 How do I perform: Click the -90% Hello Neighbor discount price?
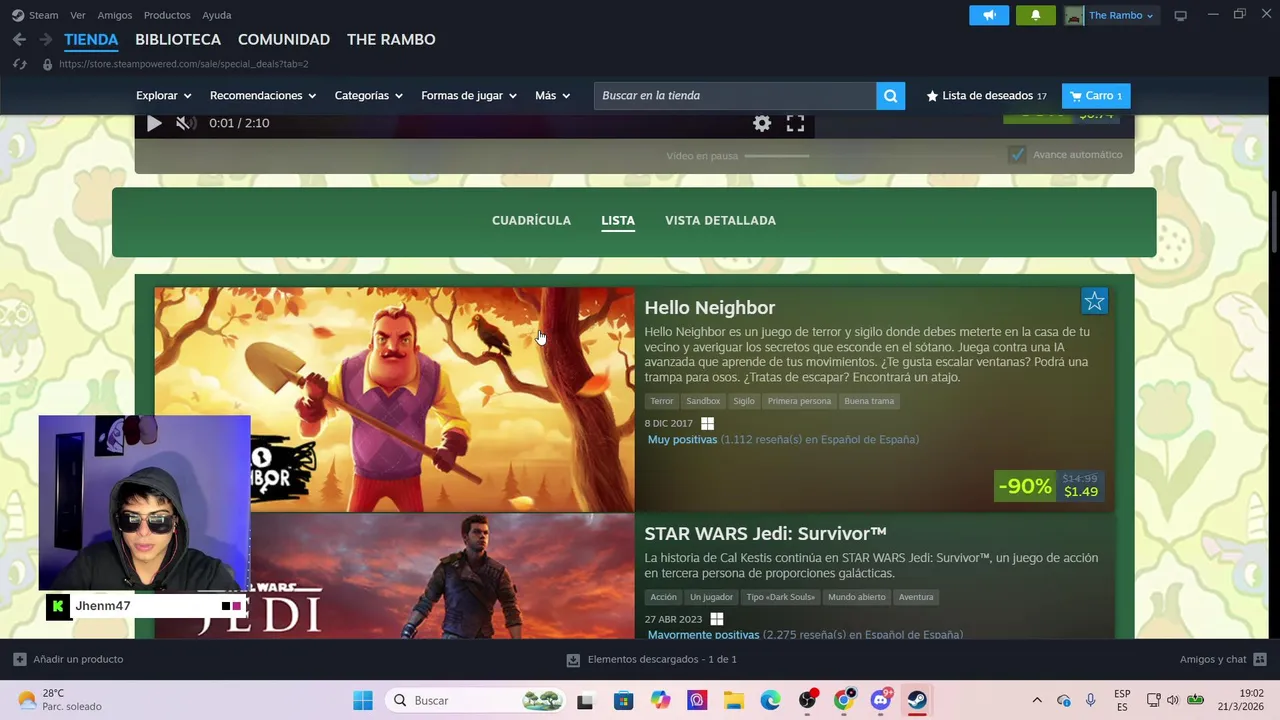pyautogui.click(x=1050, y=486)
